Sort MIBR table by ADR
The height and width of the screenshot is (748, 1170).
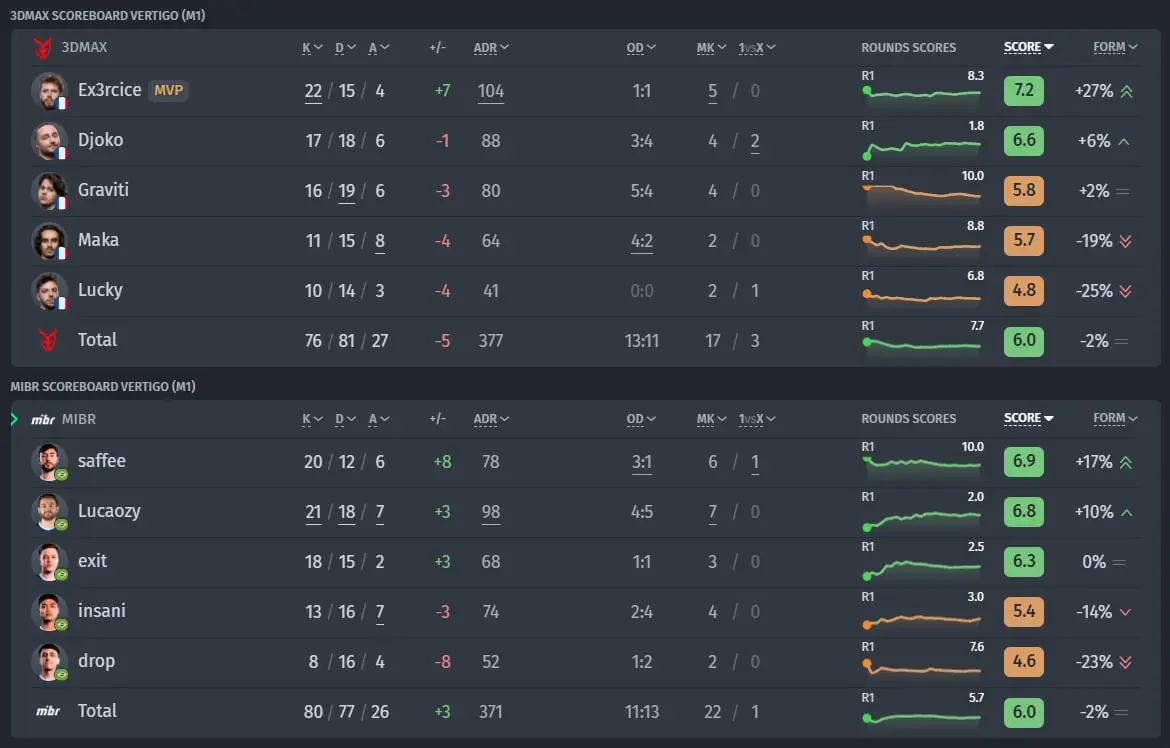tap(491, 419)
